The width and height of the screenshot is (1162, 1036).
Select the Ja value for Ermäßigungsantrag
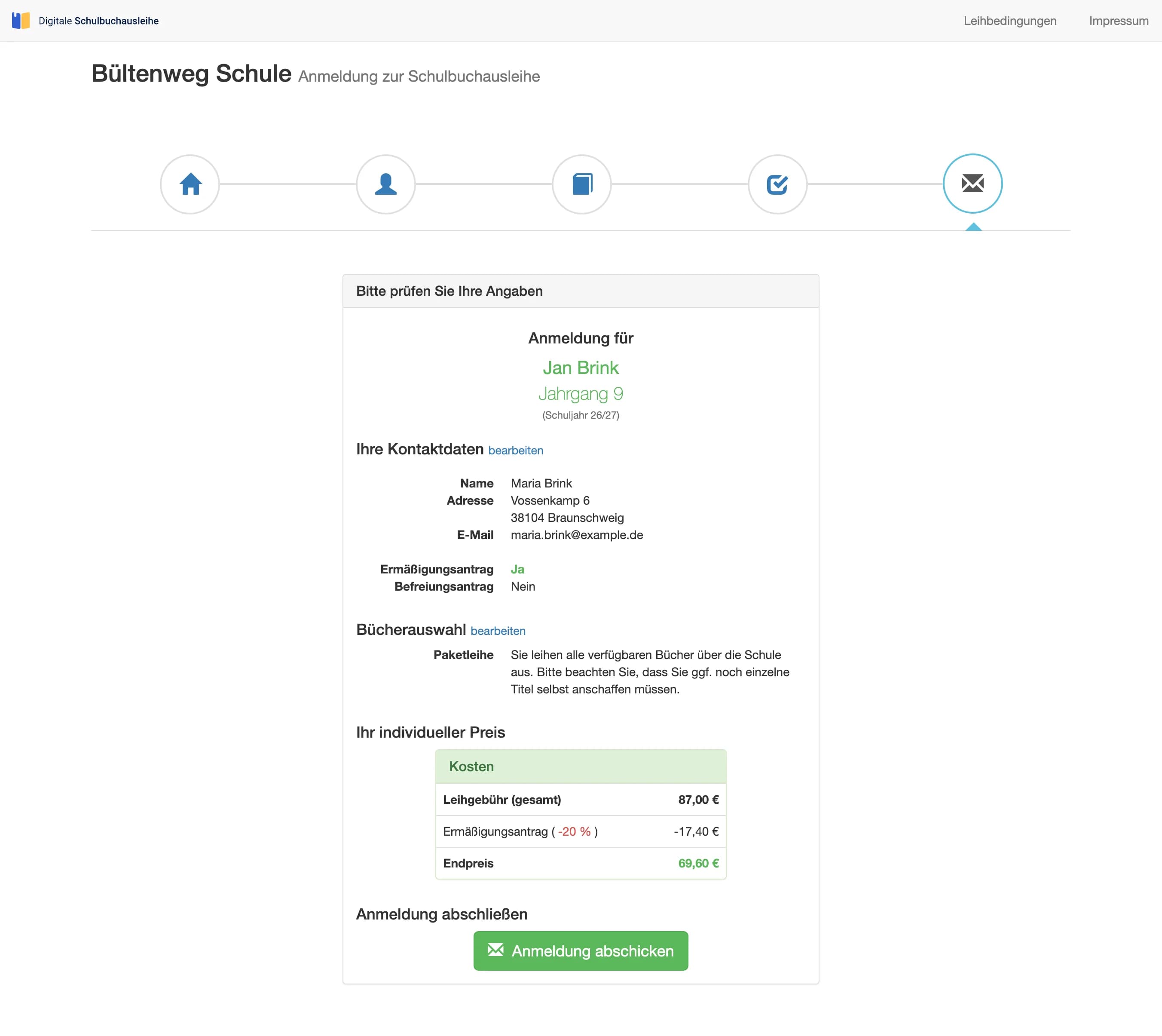pyautogui.click(x=517, y=569)
